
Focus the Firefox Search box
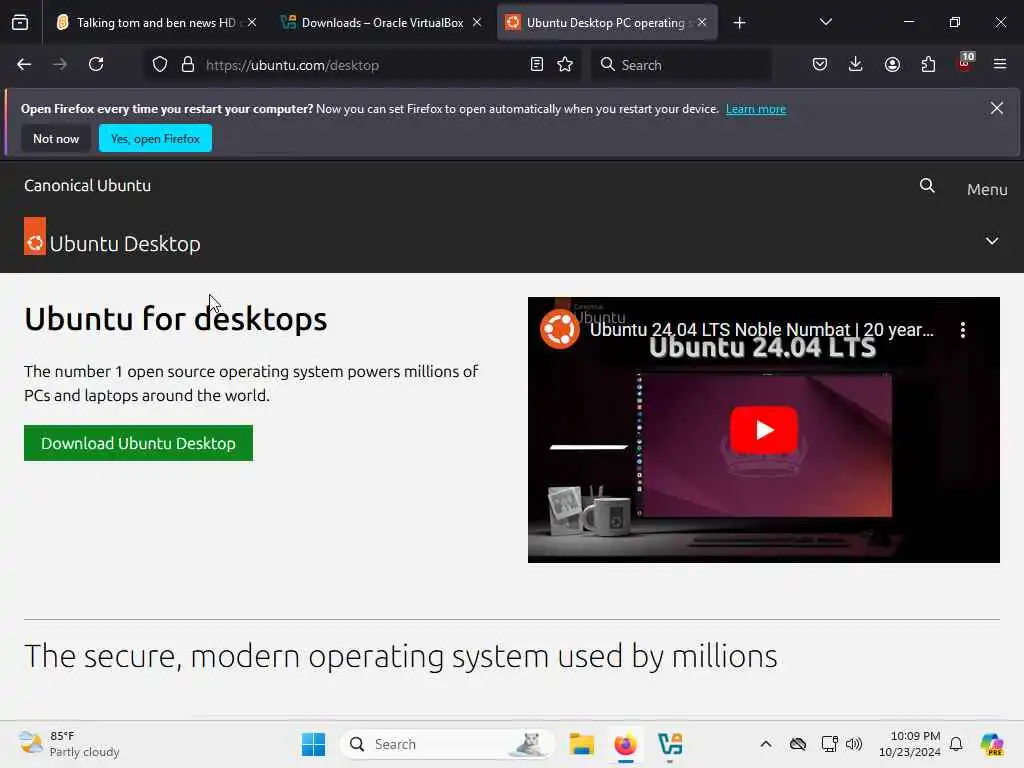pos(681,65)
